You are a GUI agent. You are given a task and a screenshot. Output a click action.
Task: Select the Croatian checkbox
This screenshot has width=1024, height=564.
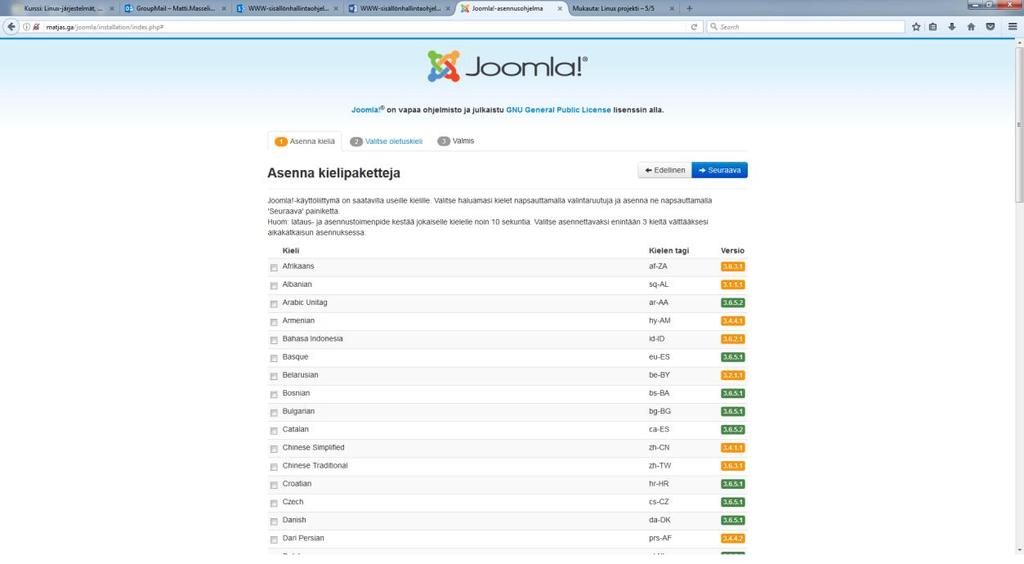pyautogui.click(x=274, y=486)
